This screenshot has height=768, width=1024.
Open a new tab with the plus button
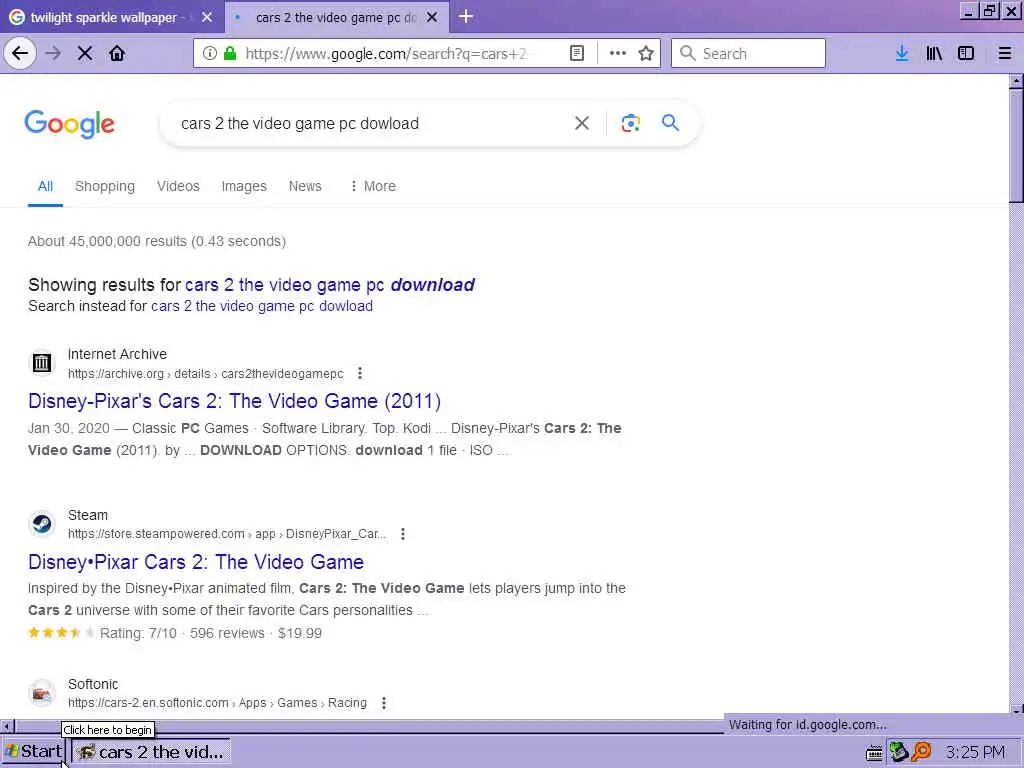tap(466, 16)
